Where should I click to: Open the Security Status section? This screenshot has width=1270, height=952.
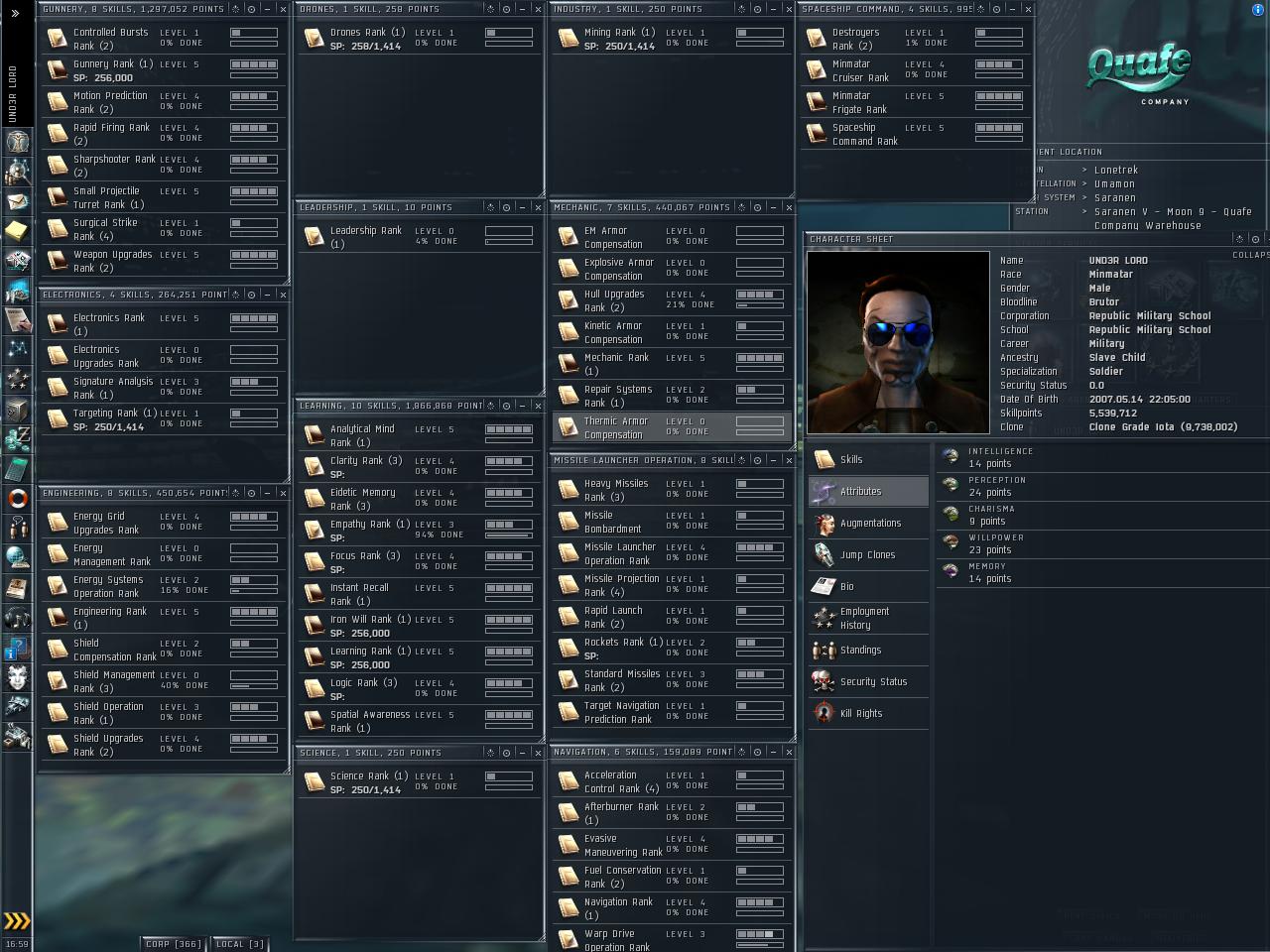868,681
